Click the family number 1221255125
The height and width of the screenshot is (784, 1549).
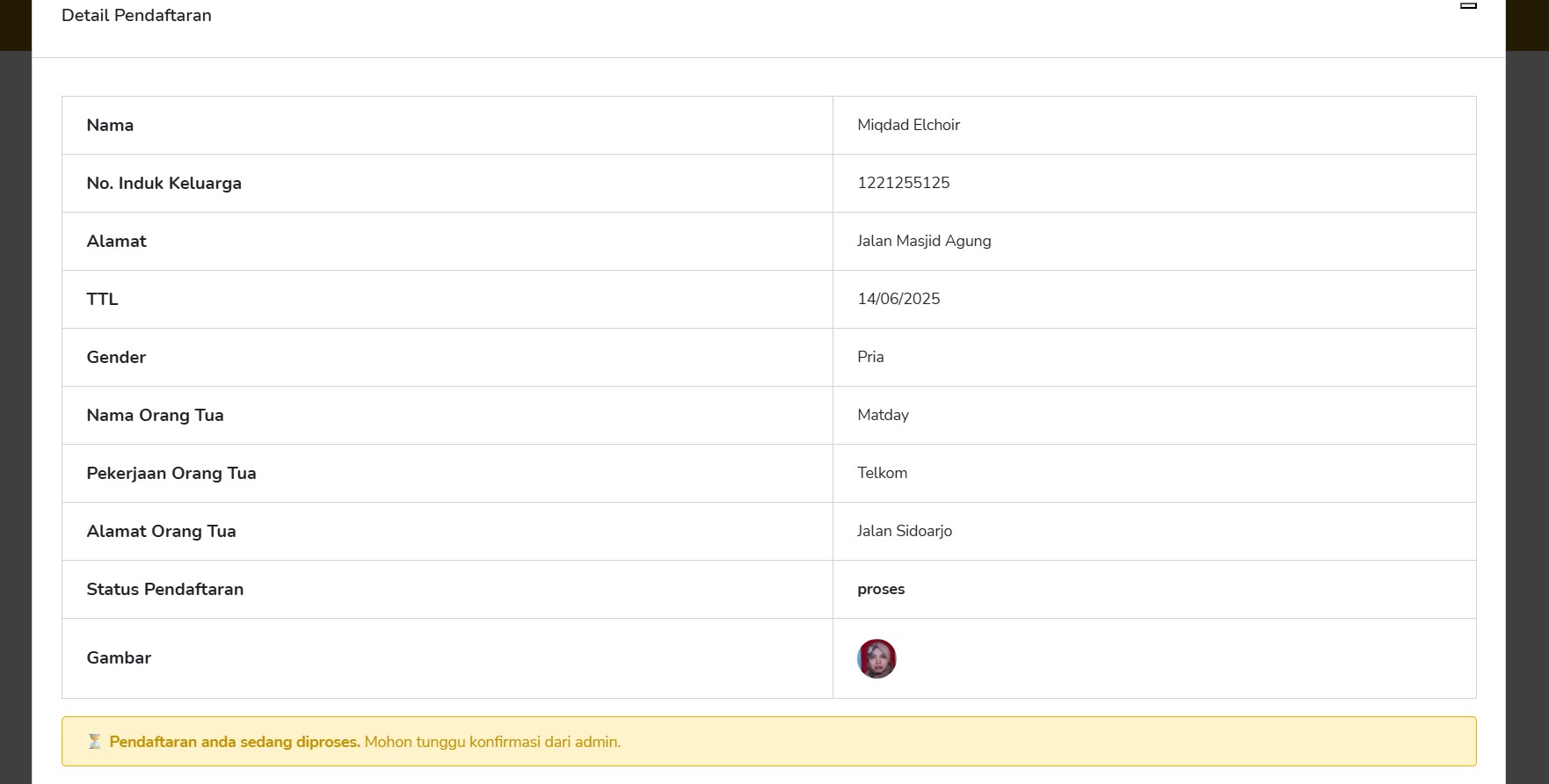pyautogui.click(x=903, y=183)
